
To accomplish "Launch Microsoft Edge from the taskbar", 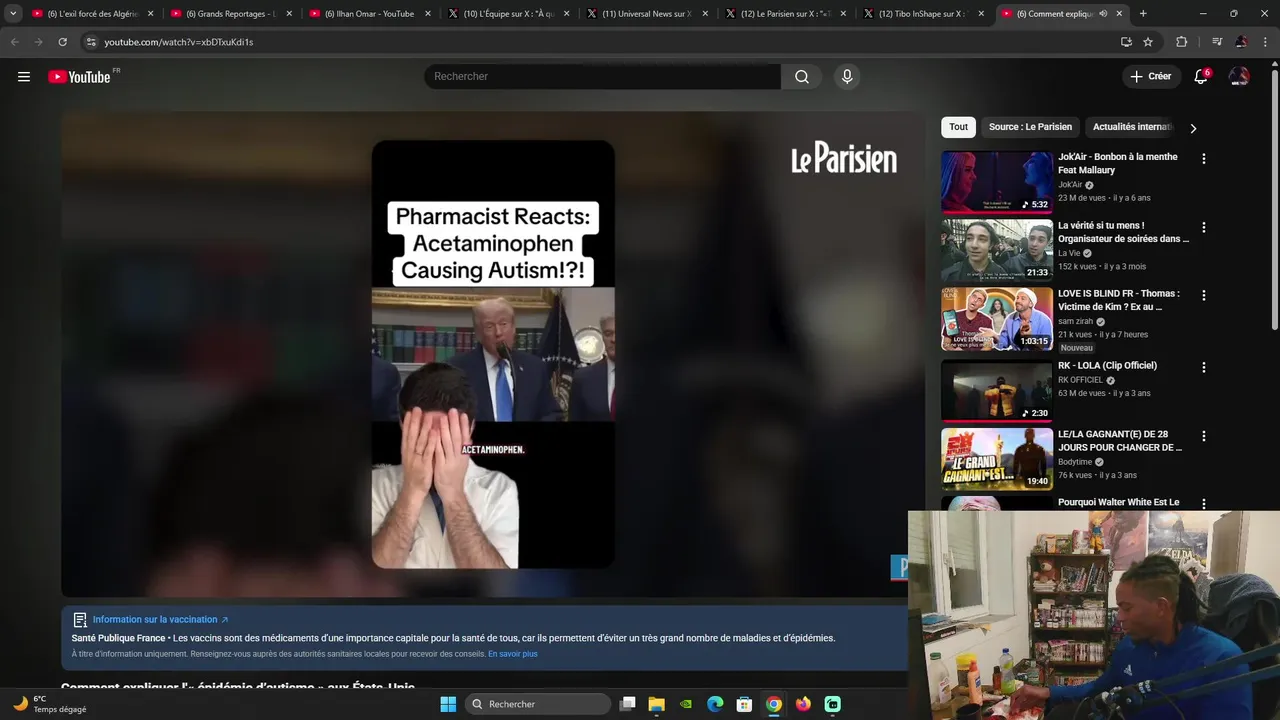I will coord(715,704).
